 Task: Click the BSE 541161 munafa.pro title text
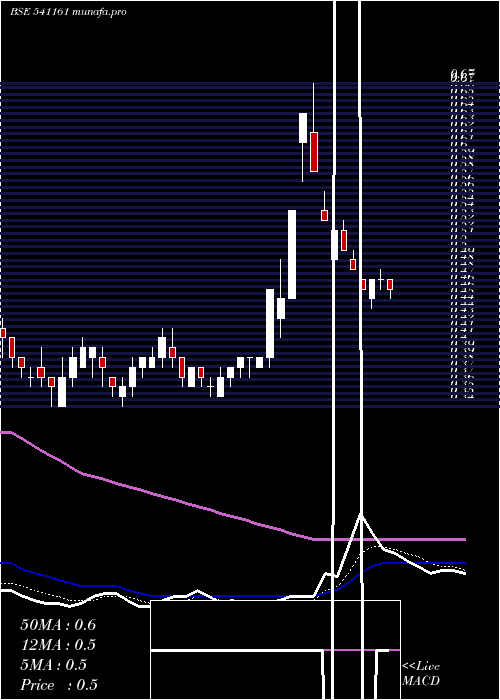coord(68,12)
